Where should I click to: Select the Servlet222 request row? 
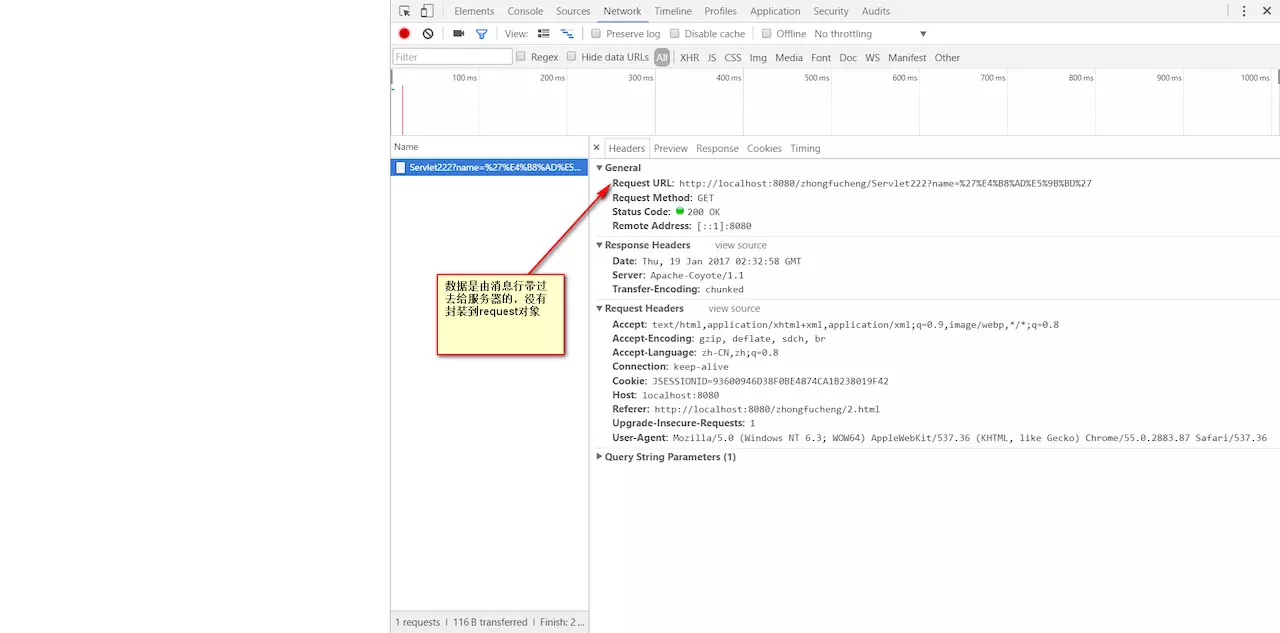[x=489, y=168]
